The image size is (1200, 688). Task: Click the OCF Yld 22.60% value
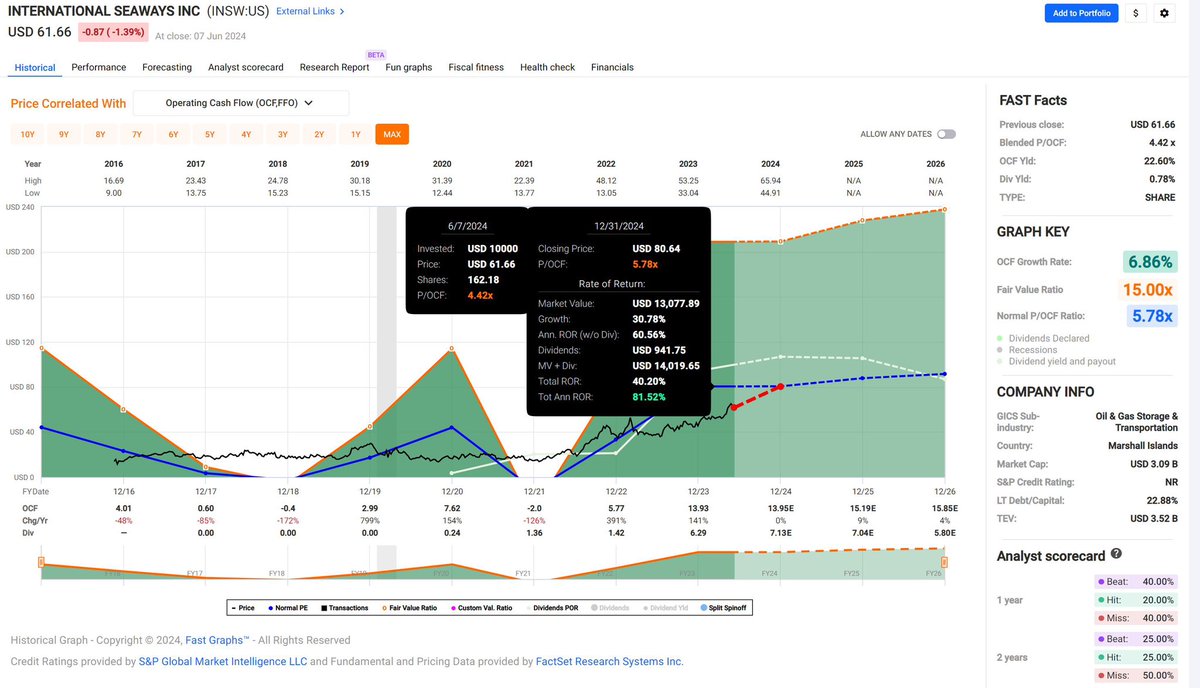coord(1160,161)
